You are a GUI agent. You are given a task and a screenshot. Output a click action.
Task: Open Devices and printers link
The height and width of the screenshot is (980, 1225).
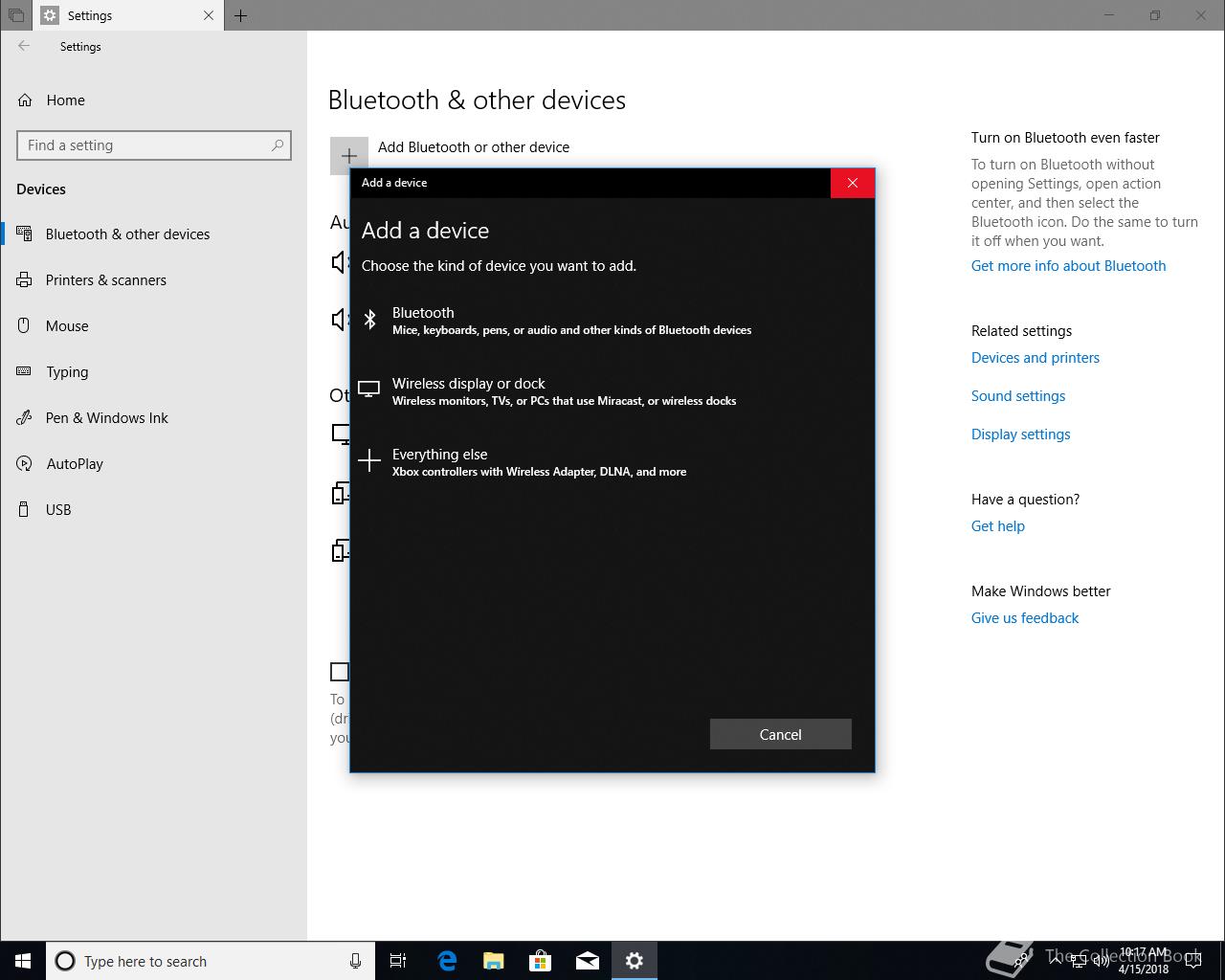click(x=1035, y=358)
